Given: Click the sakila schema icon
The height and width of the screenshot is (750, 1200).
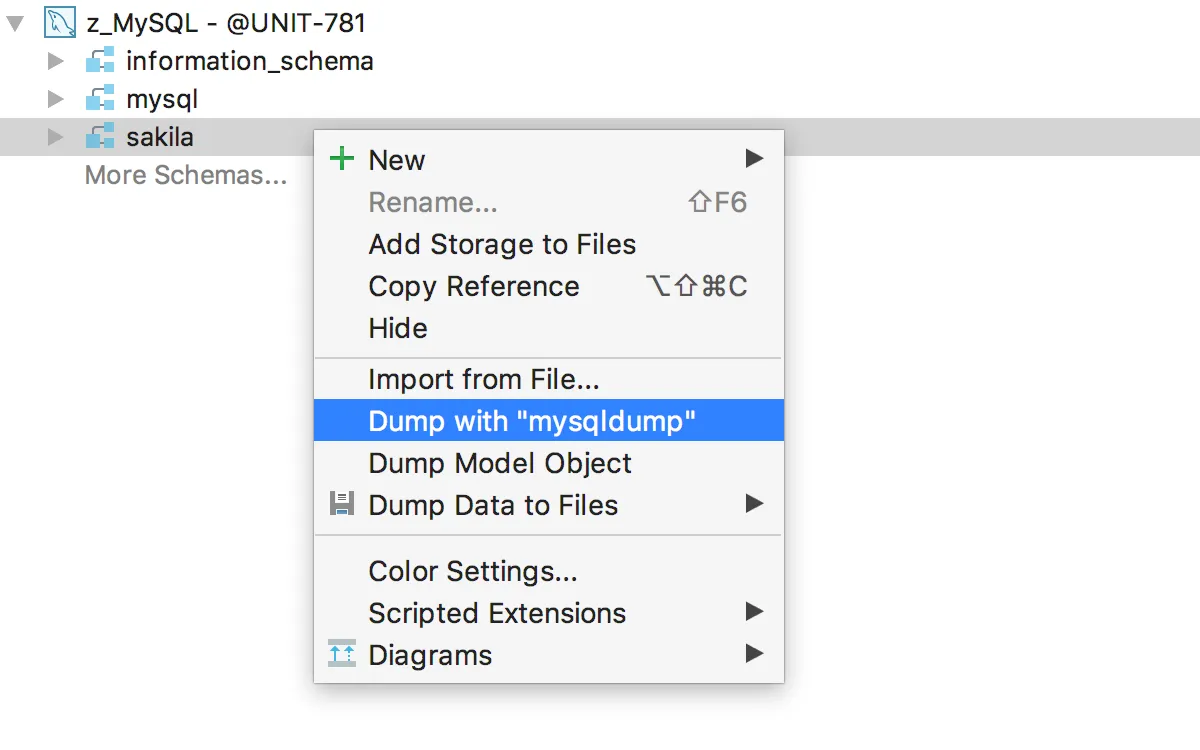Looking at the screenshot, I should pos(100,137).
